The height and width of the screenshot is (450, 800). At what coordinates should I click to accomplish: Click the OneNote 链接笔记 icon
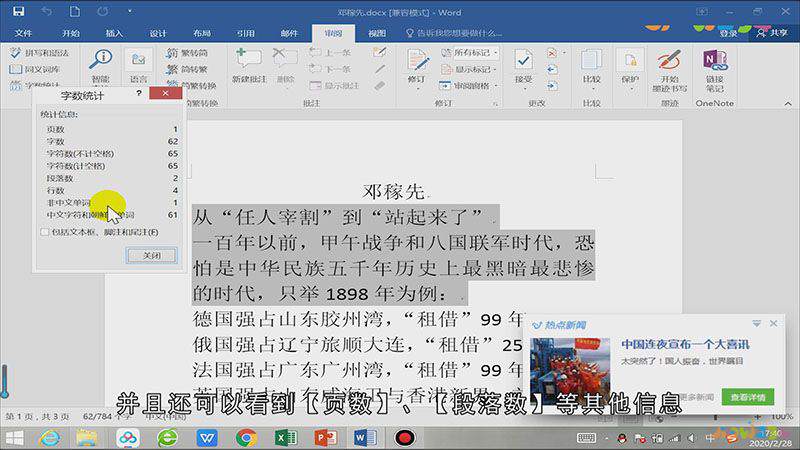point(715,60)
